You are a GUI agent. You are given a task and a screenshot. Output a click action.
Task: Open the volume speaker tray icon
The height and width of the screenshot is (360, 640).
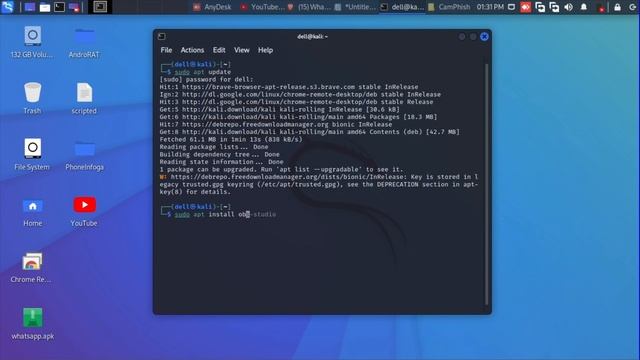tap(568, 7)
